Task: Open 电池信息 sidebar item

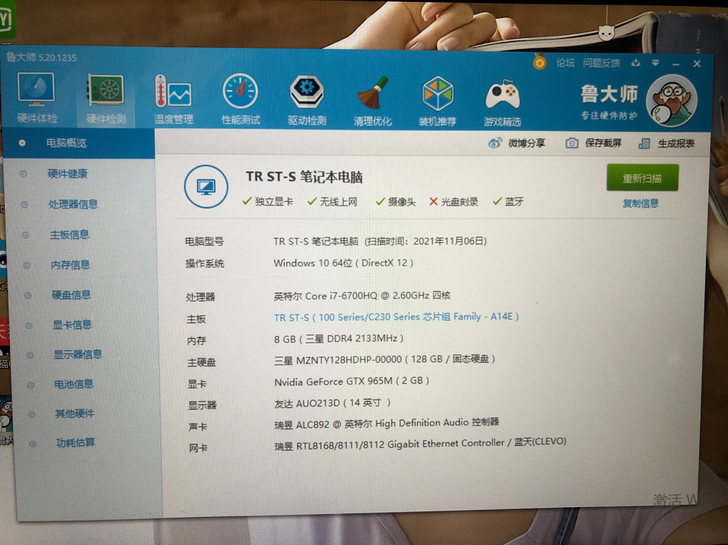Action: pos(73,384)
